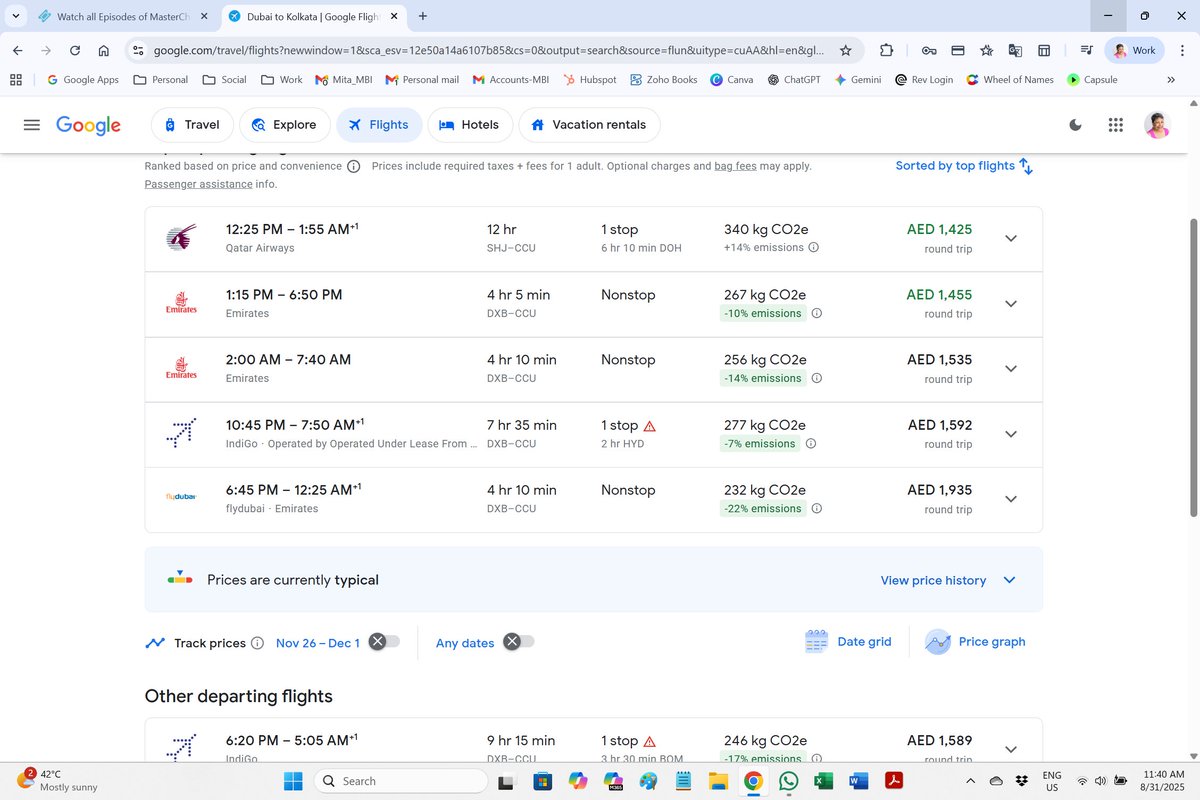
Task: Expand the 6:20 PM IndiGo flight details
Action: 1010,749
